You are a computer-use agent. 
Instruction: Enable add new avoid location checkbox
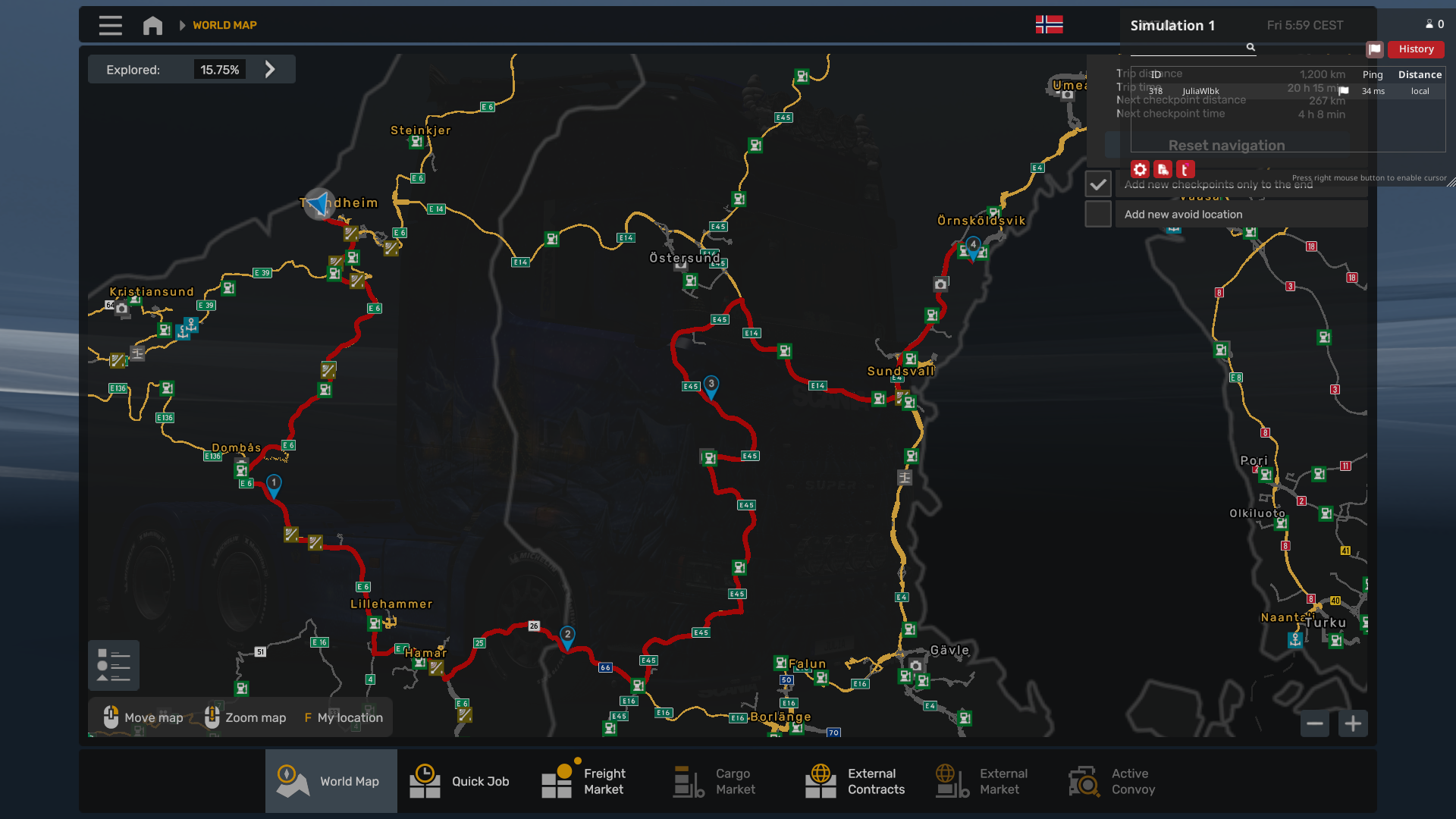(x=1097, y=215)
